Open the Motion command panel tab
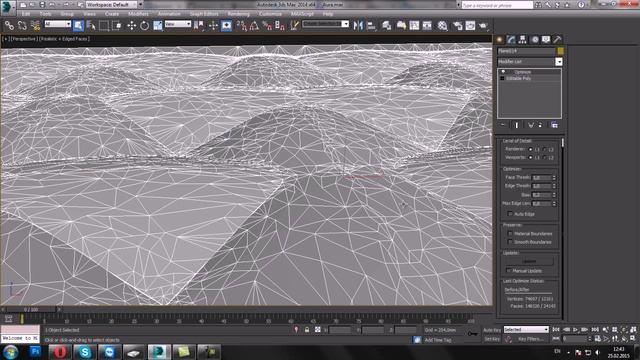Screen dimensions: 640x360 pyautogui.click(x=535, y=40)
